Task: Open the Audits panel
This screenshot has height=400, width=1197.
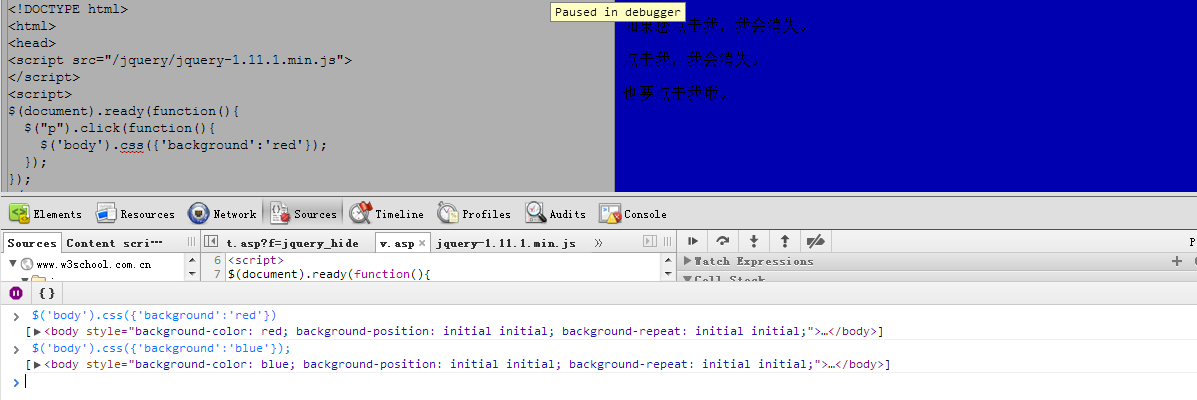Action: coord(555,214)
